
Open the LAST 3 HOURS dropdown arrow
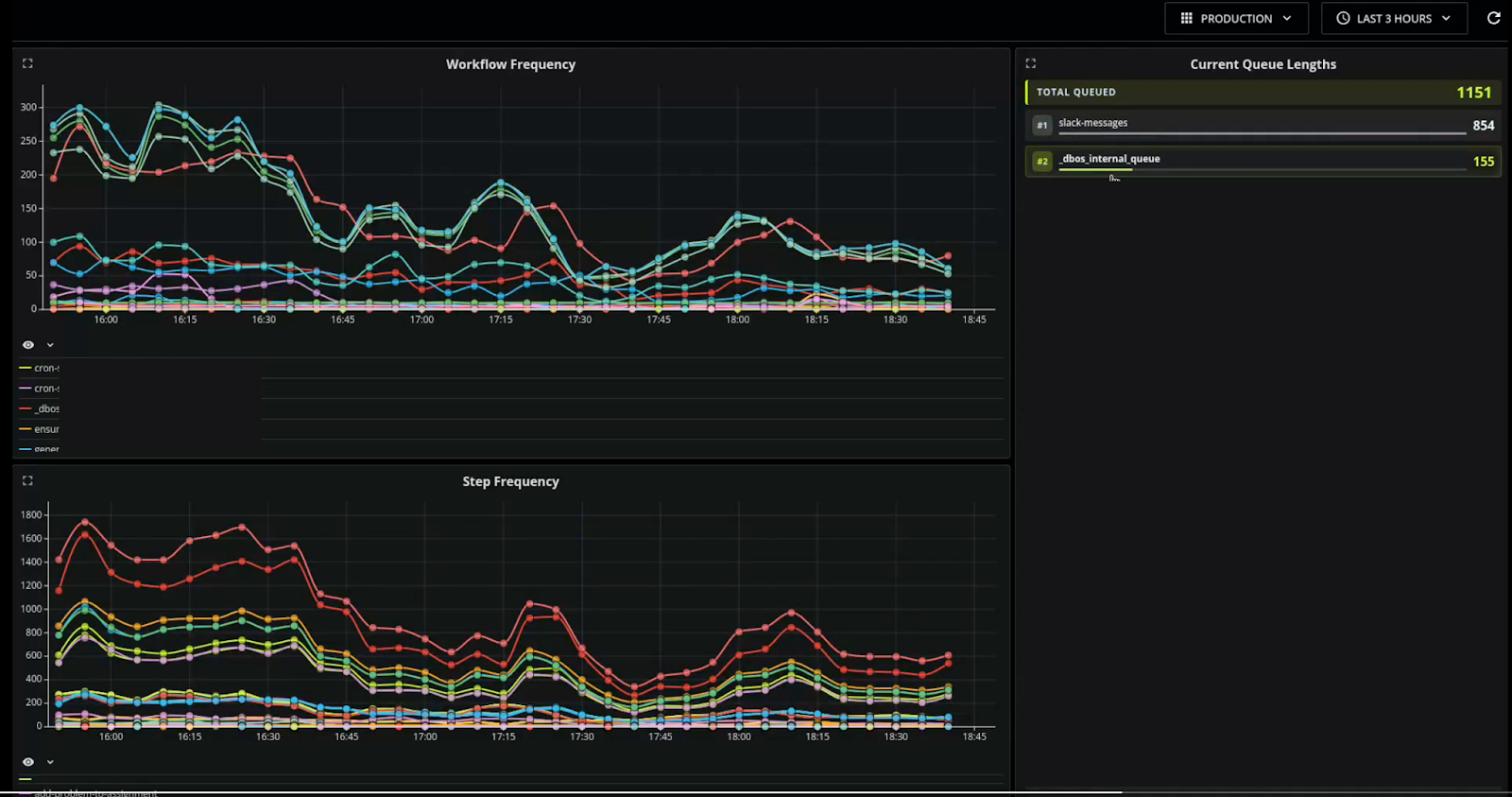tap(1446, 18)
